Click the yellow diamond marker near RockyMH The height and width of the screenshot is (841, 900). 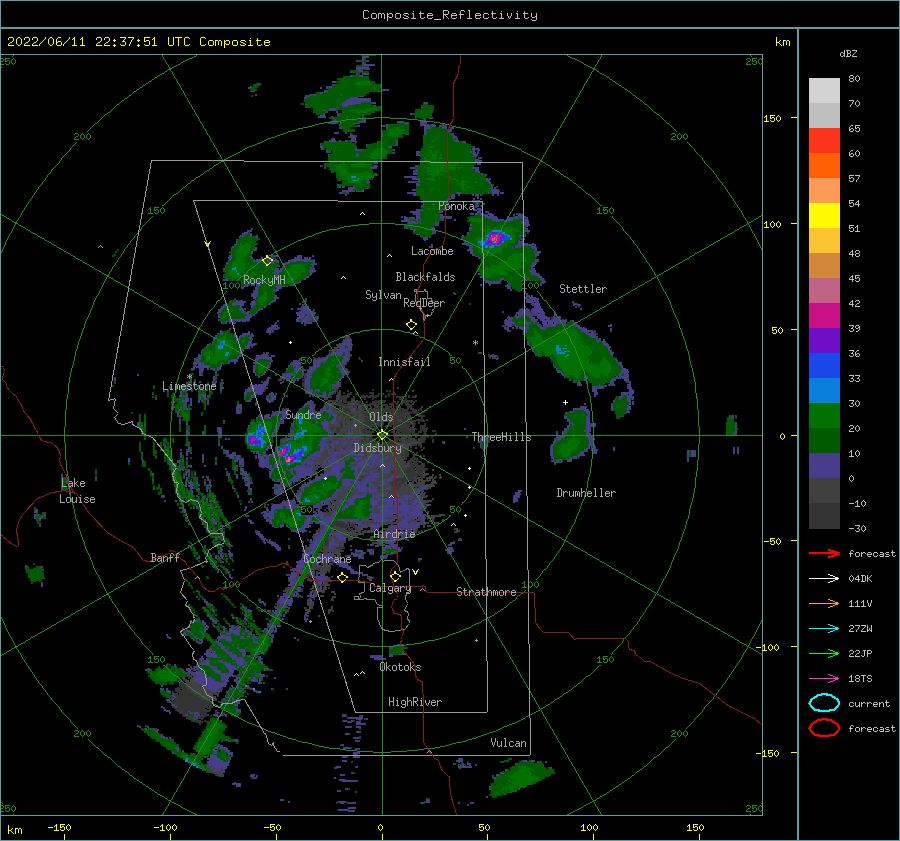click(x=267, y=261)
